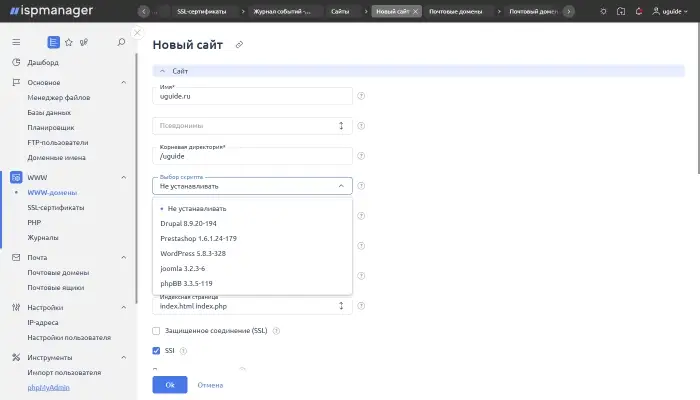The image size is (700, 400).
Task: Click the link icon beside Новый сайт
Action: [x=238, y=45]
